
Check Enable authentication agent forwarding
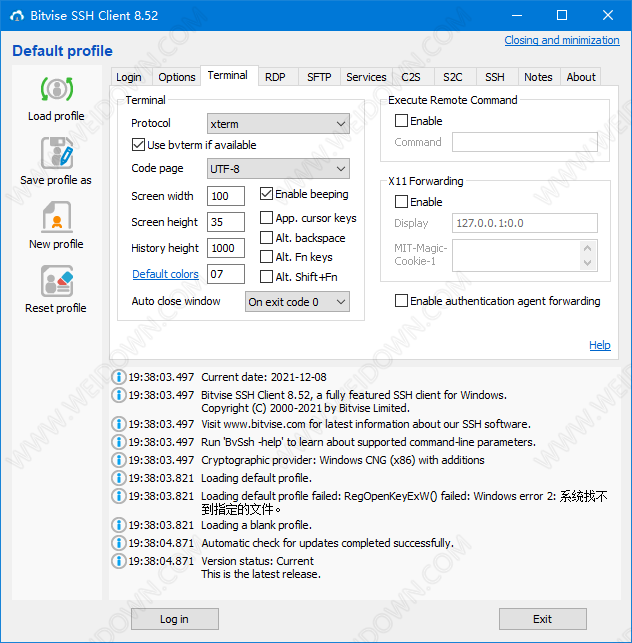pyautogui.click(x=401, y=301)
